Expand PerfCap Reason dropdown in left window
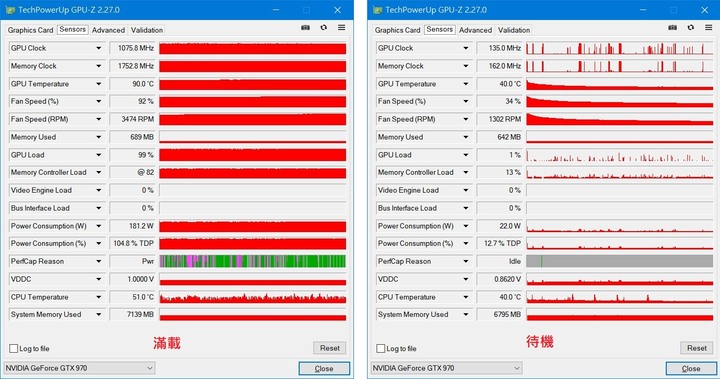 pos(99,261)
